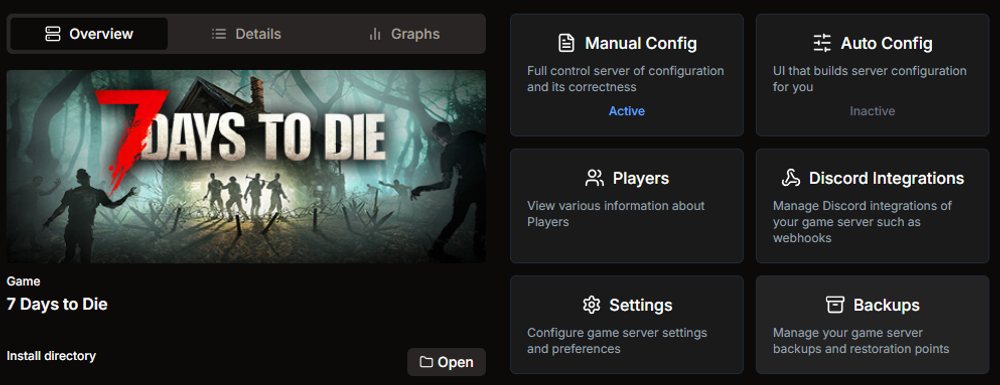Click 'Manage Discord integrations' description text
Viewport: 1000px width, 385px height.
click(862, 222)
